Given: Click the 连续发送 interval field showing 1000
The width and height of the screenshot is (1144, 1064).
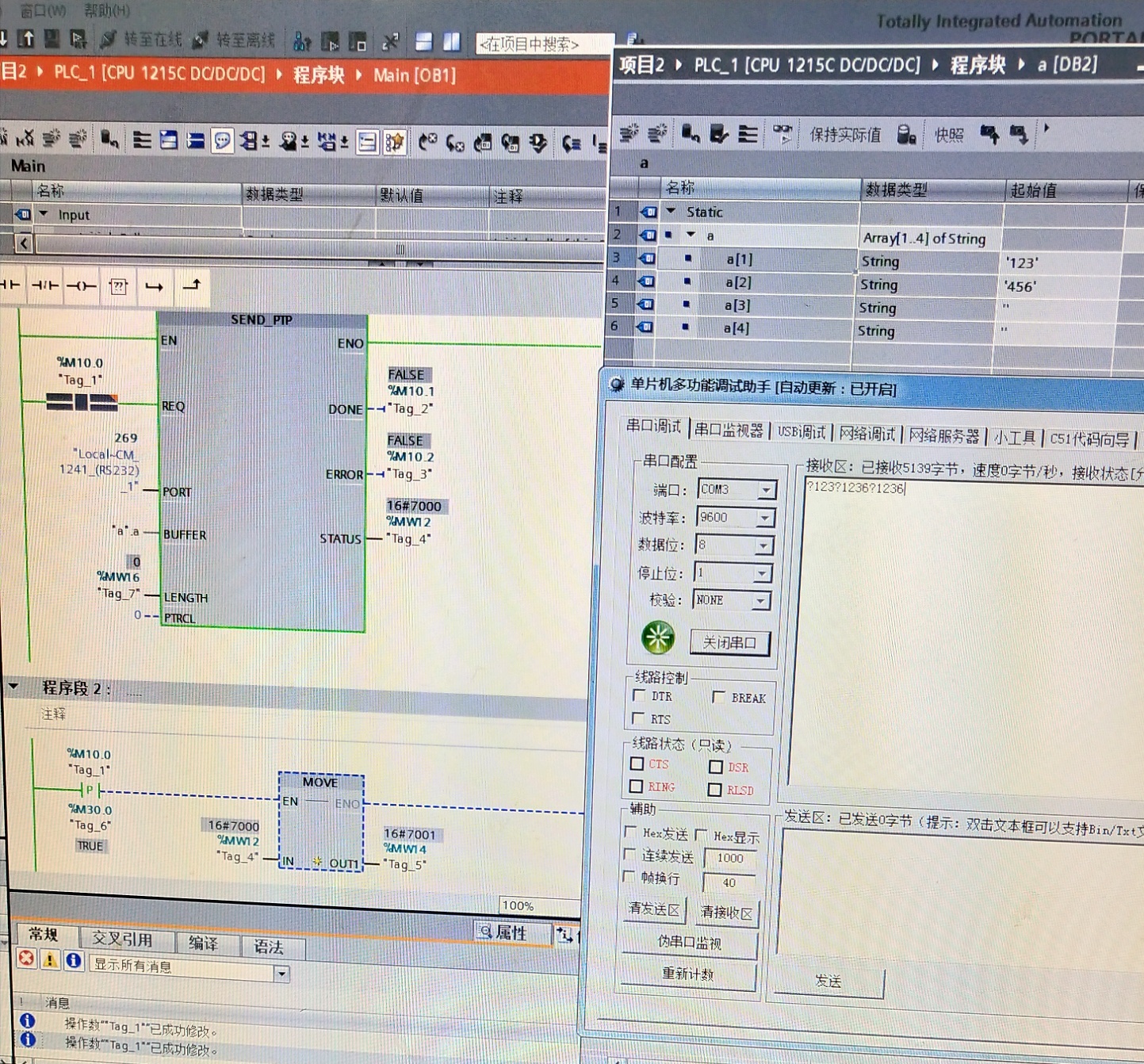Looking at the screenshot, I should (x=729, y=858).
